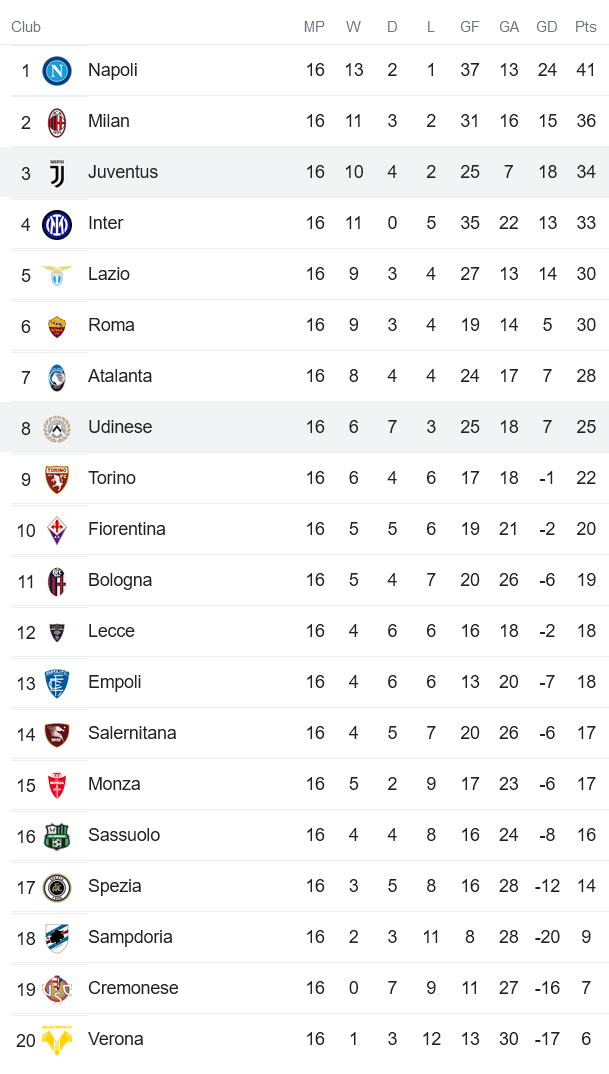Click the Juventus club logo

[57, 173]
